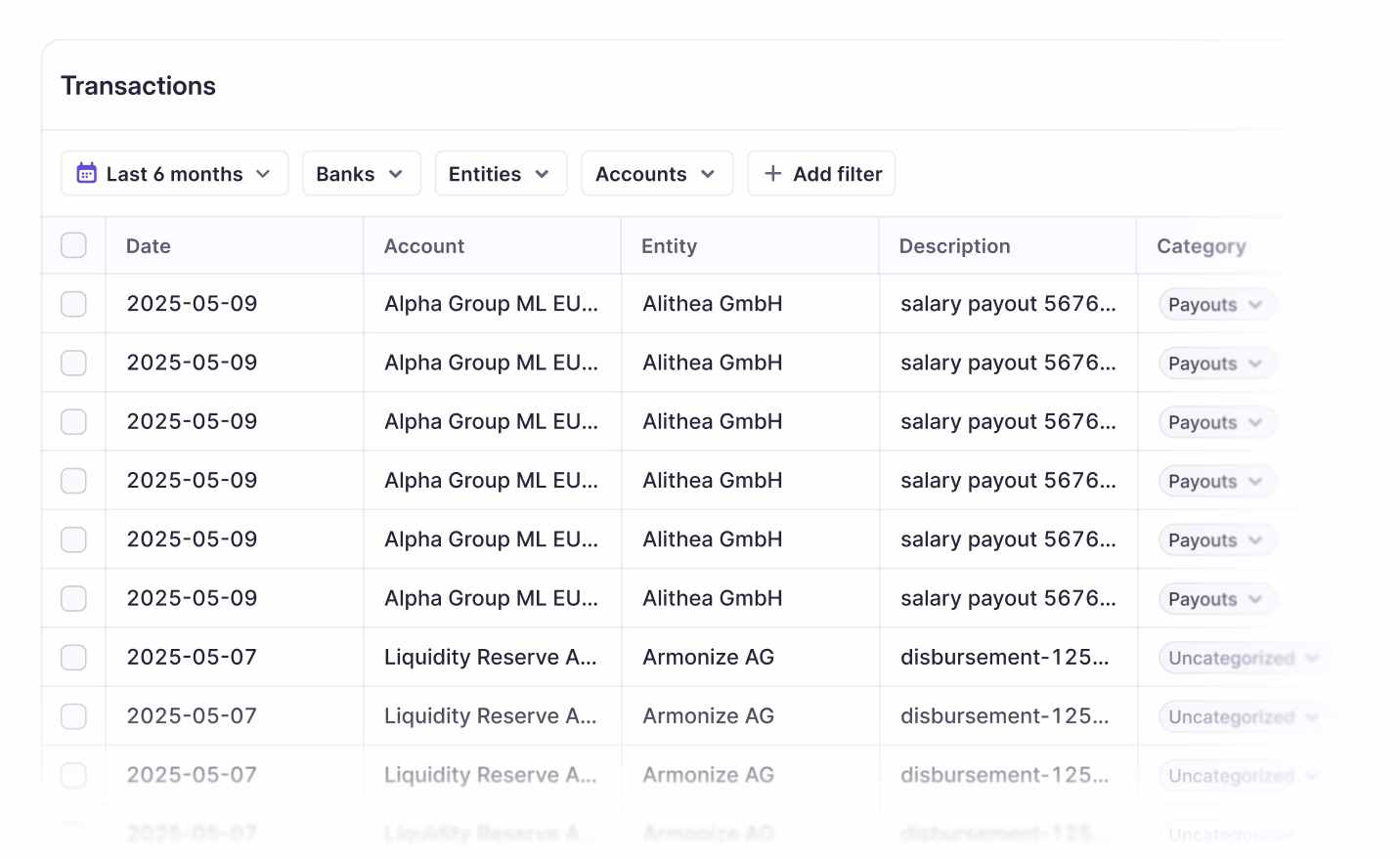Select sixth Alpha Group ML EU... account cell

[492, 598]
